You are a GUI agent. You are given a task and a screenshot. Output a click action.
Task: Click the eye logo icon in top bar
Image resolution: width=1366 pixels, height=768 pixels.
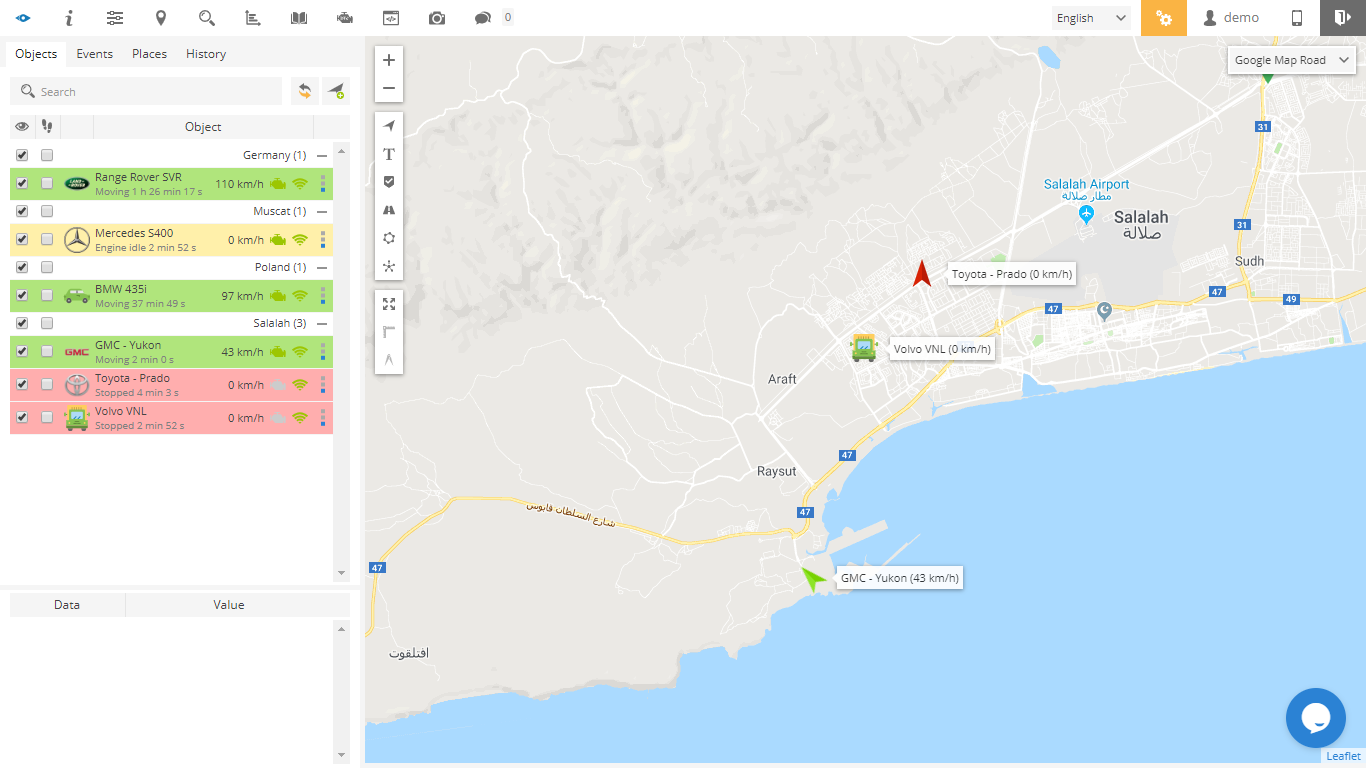coord(23,18)
